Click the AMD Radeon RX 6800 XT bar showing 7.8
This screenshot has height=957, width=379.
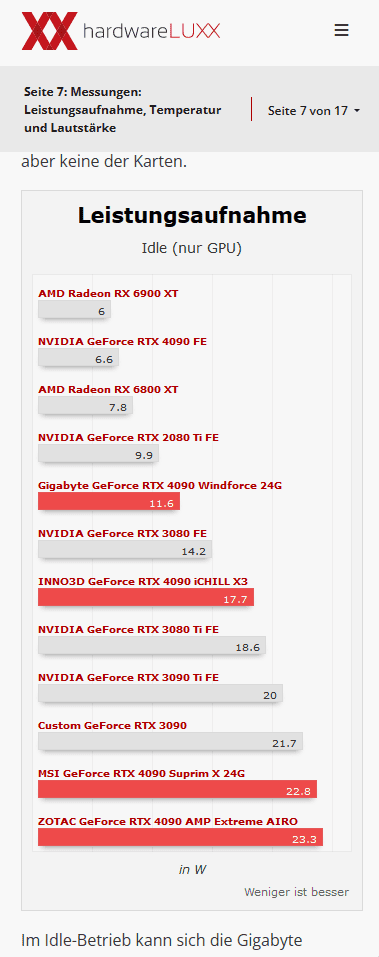pyautogui.click(x=85, y=406)
